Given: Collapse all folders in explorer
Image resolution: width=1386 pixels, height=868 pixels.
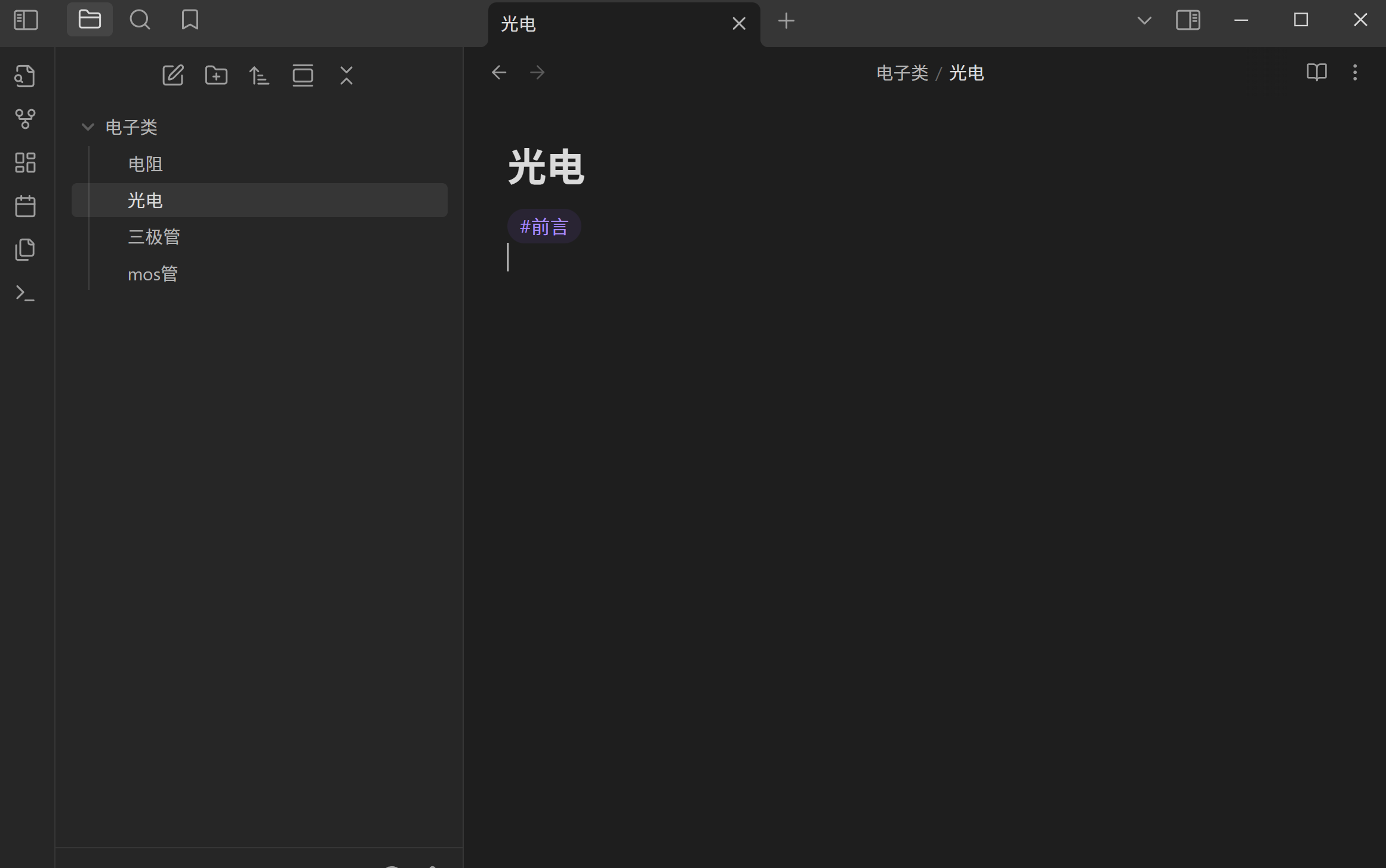Looking at the screenshot, I should [x=346, y=76].
